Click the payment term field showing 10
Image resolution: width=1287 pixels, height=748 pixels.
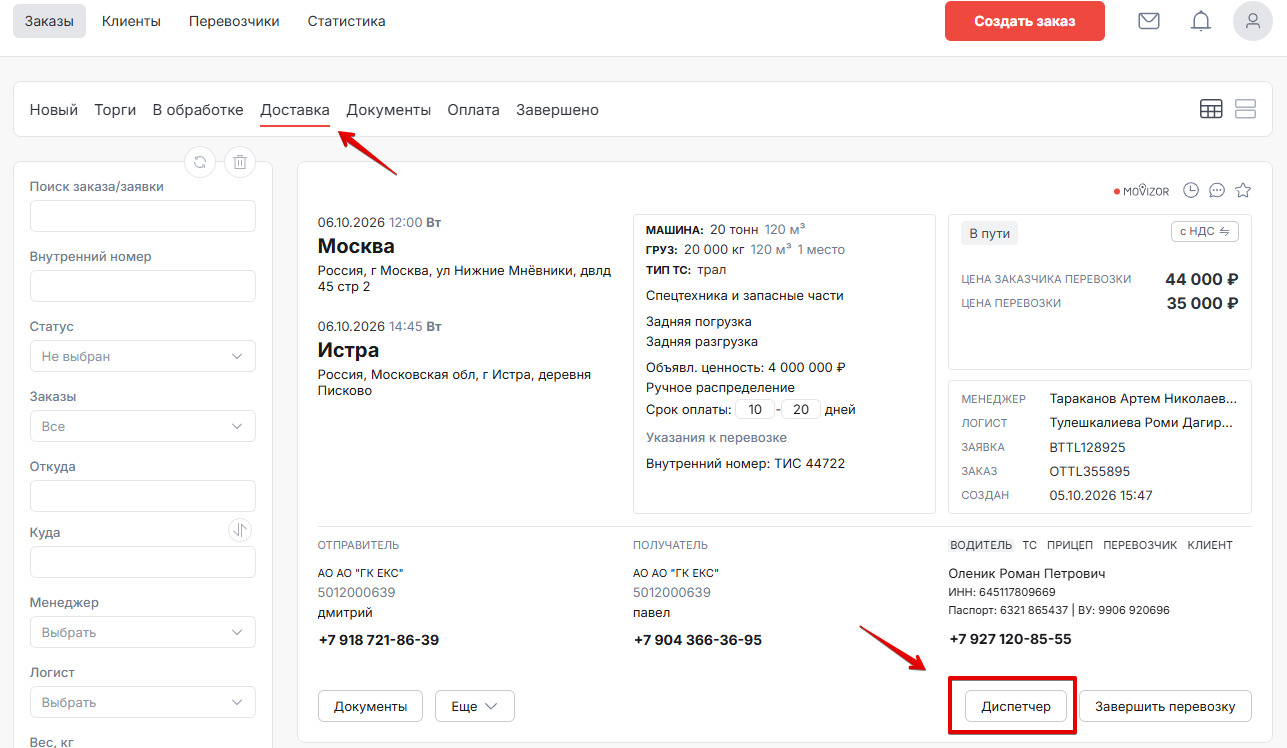pos(754,409)
